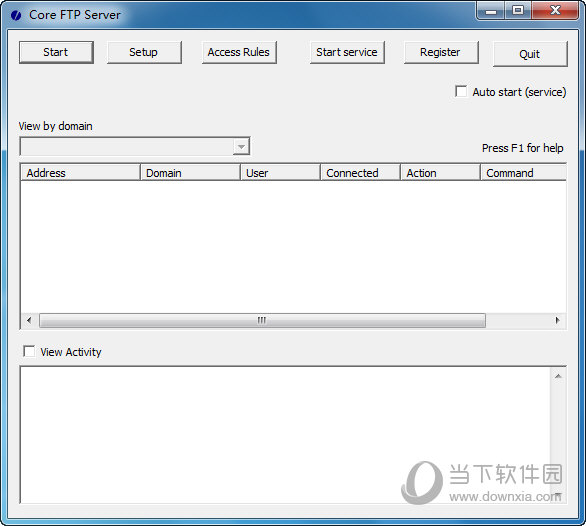Click the horizontal scrollbar left arrow
Screen dimensions: 586x526
(x=30, y=320)
